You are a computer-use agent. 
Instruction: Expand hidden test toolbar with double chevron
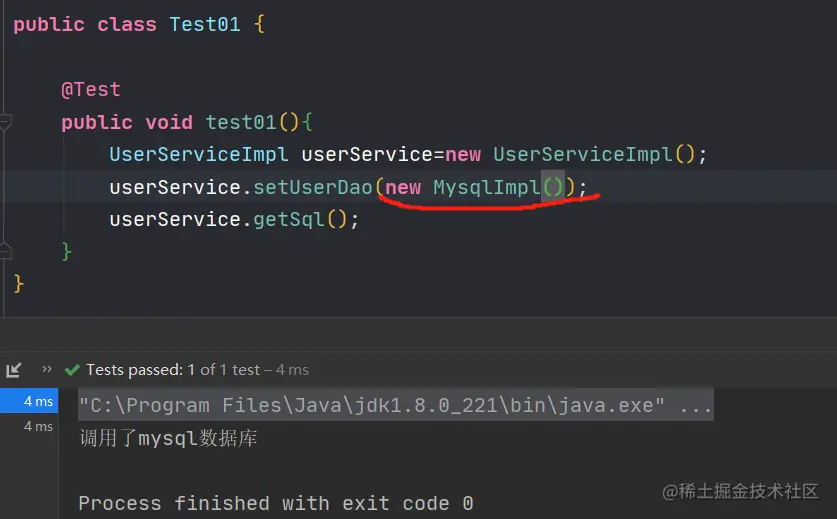tap(47, 369)
